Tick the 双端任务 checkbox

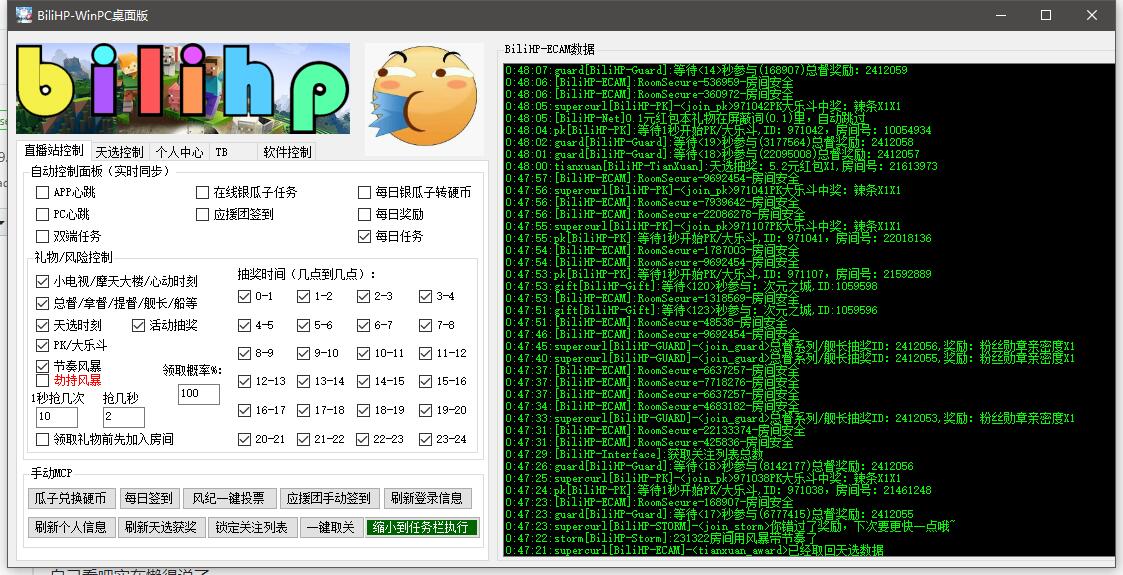pyautogui.click(x=42, y=236)
